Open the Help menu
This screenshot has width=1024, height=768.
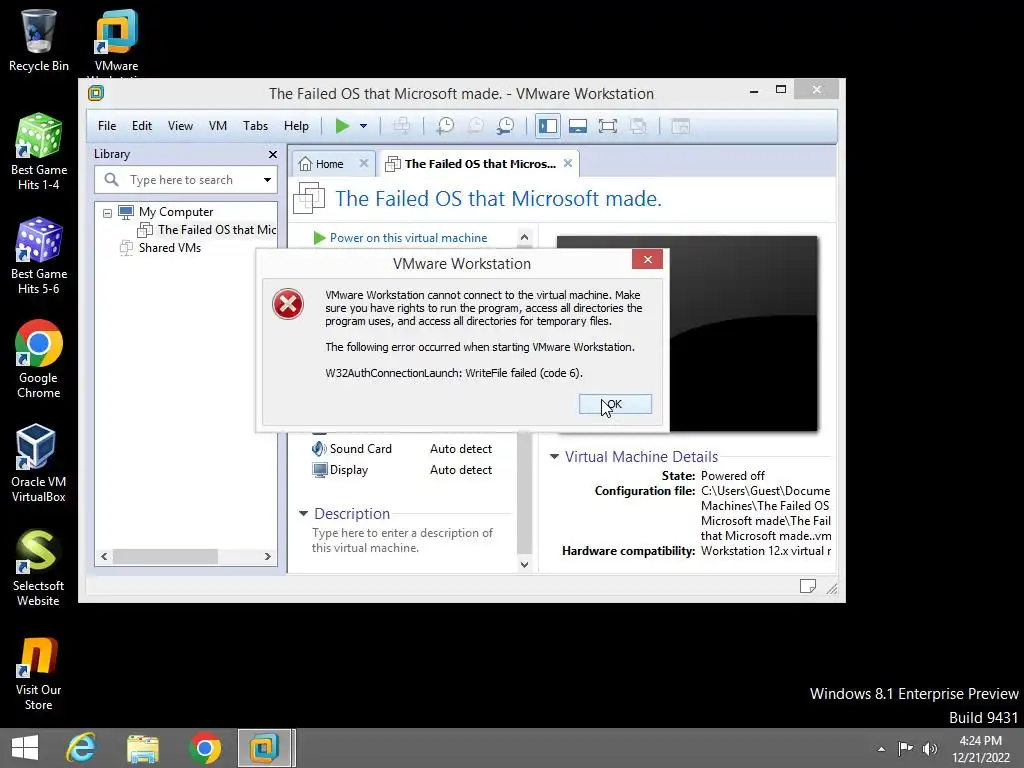coord(296,126)
